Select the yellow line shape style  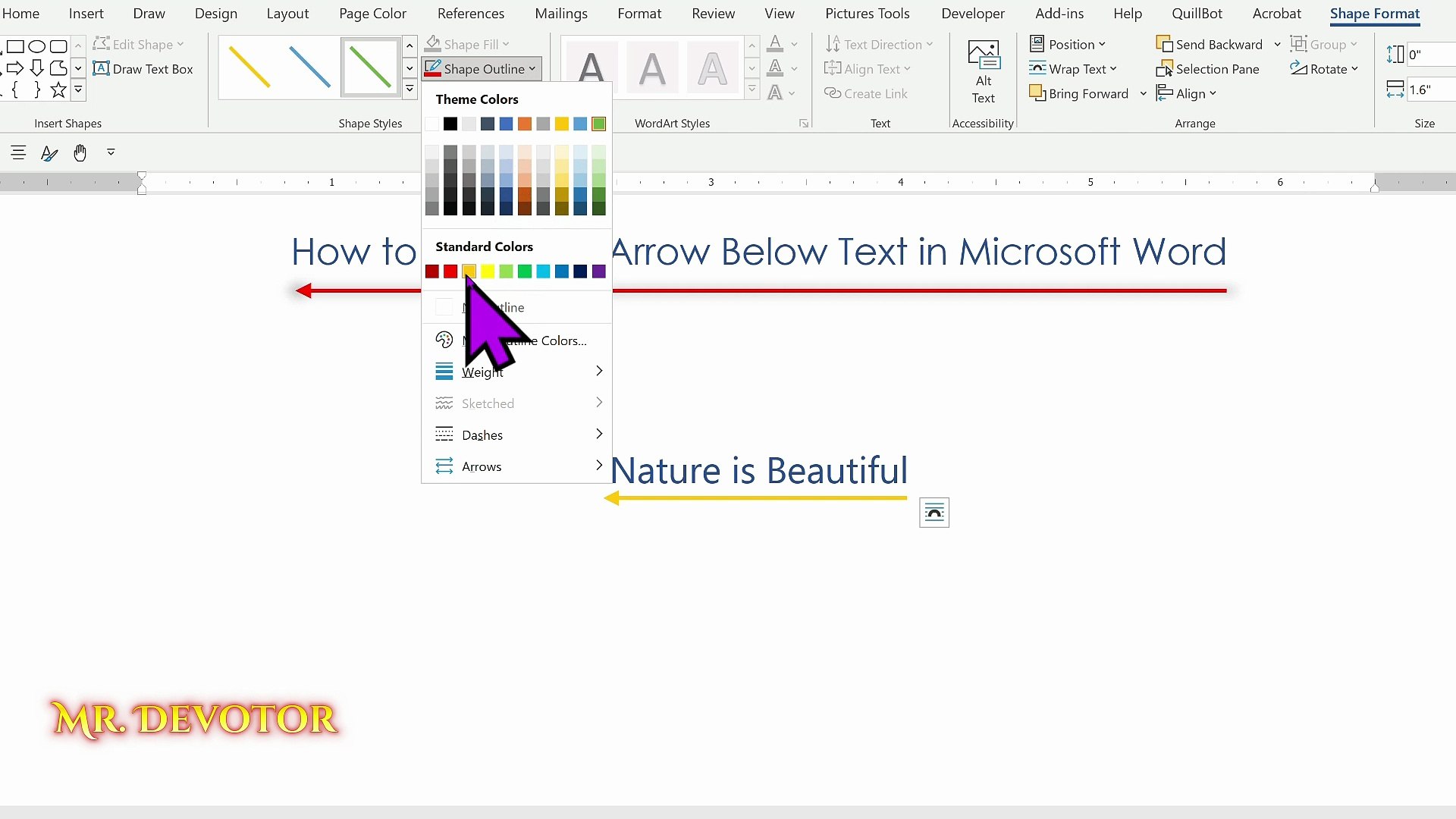click(249, 67)
